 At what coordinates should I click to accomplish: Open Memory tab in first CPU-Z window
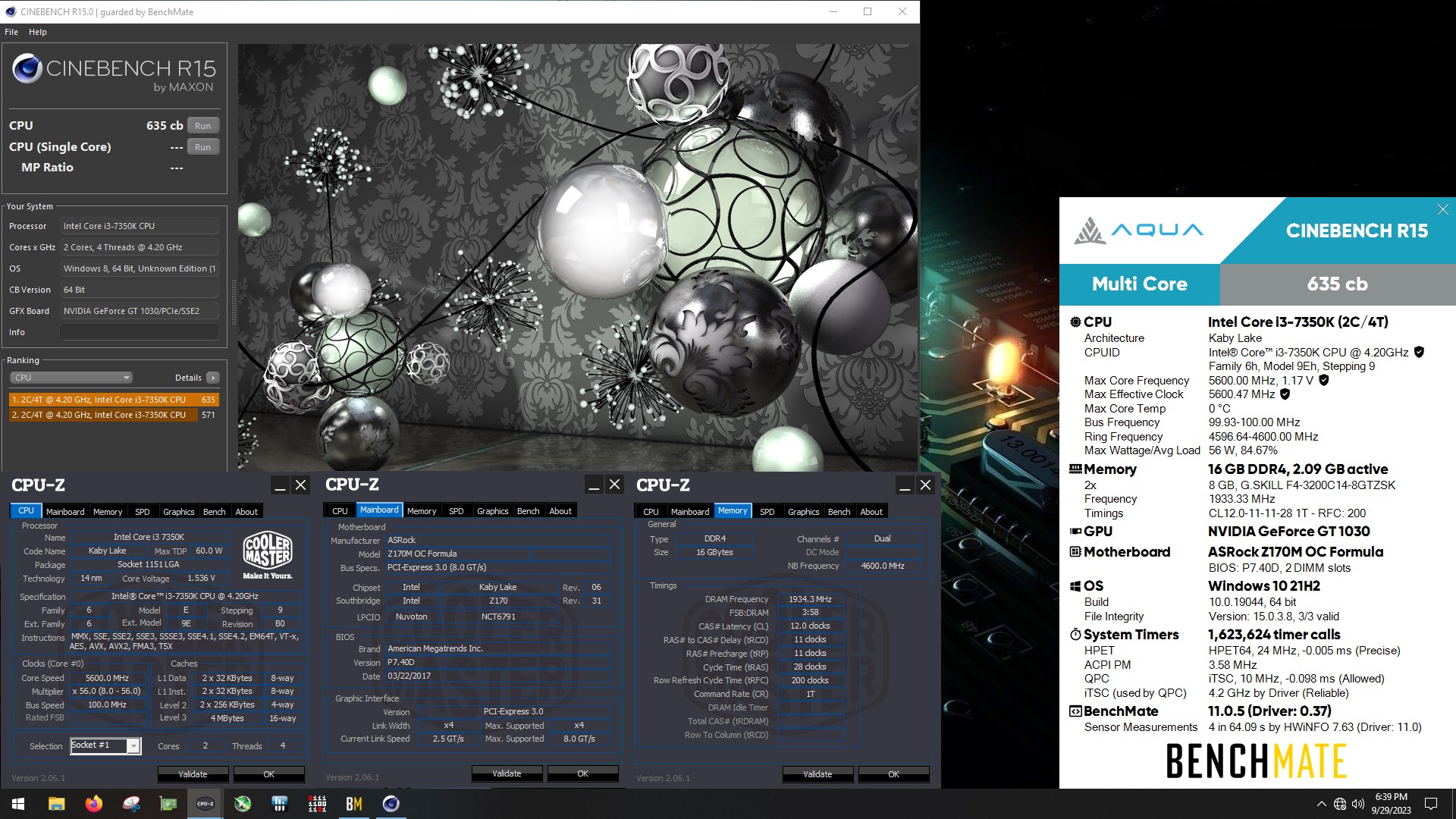(108, 512)
